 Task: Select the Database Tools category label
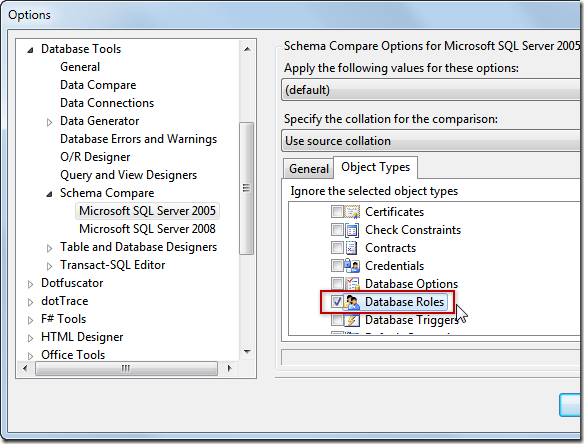tap(81, 49)
